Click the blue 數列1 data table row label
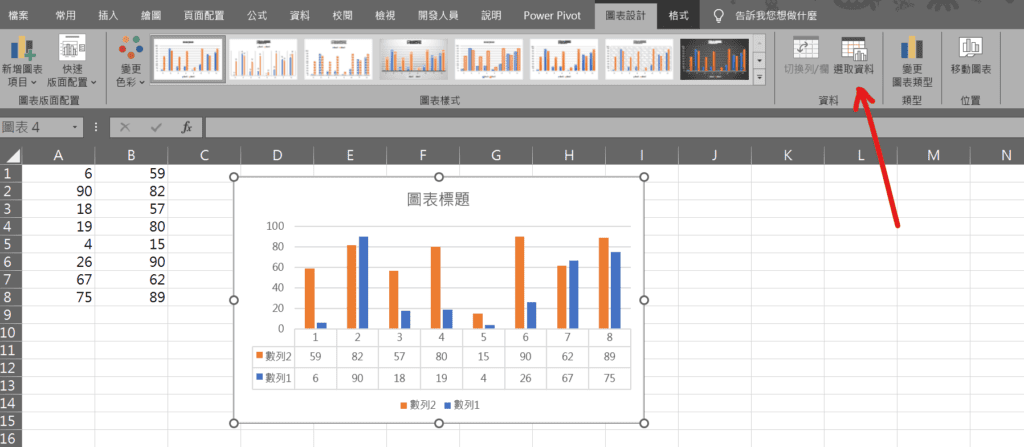The height and width of the screenshot is (447, 1024). pos(274,378)
